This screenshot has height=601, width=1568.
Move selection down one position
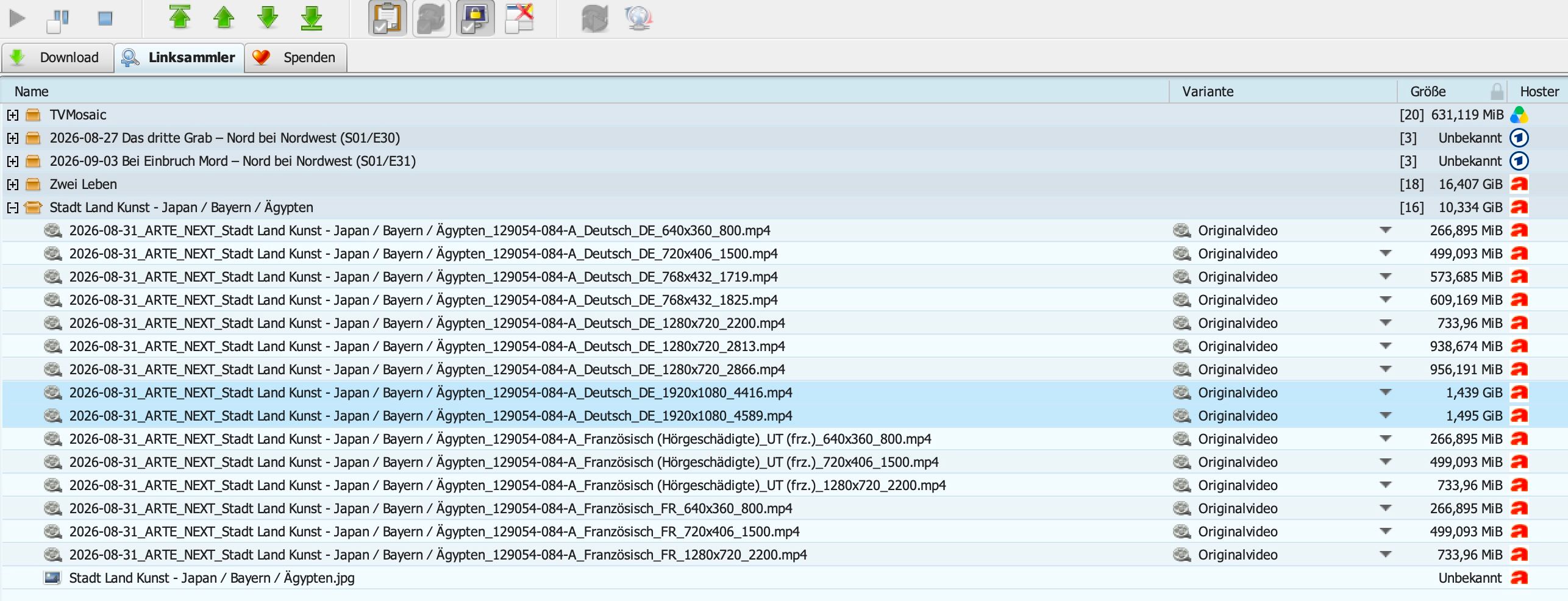(268, 18)
